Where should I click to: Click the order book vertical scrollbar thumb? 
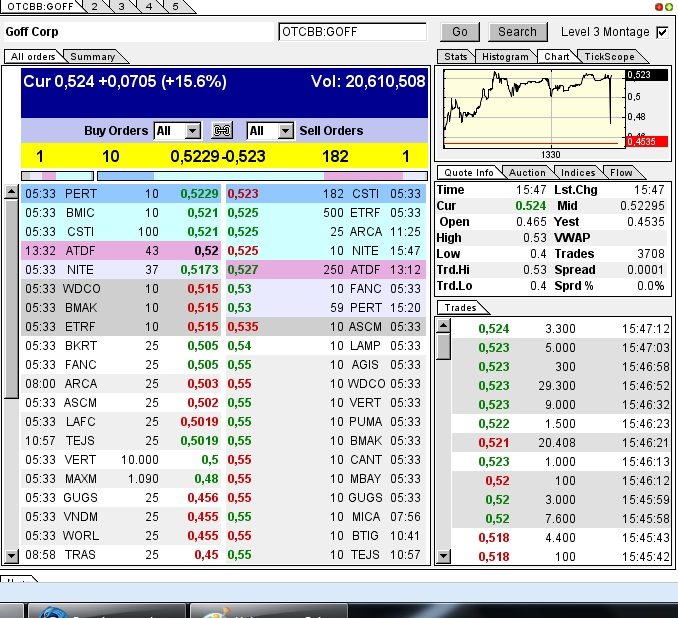pos(11,290)
